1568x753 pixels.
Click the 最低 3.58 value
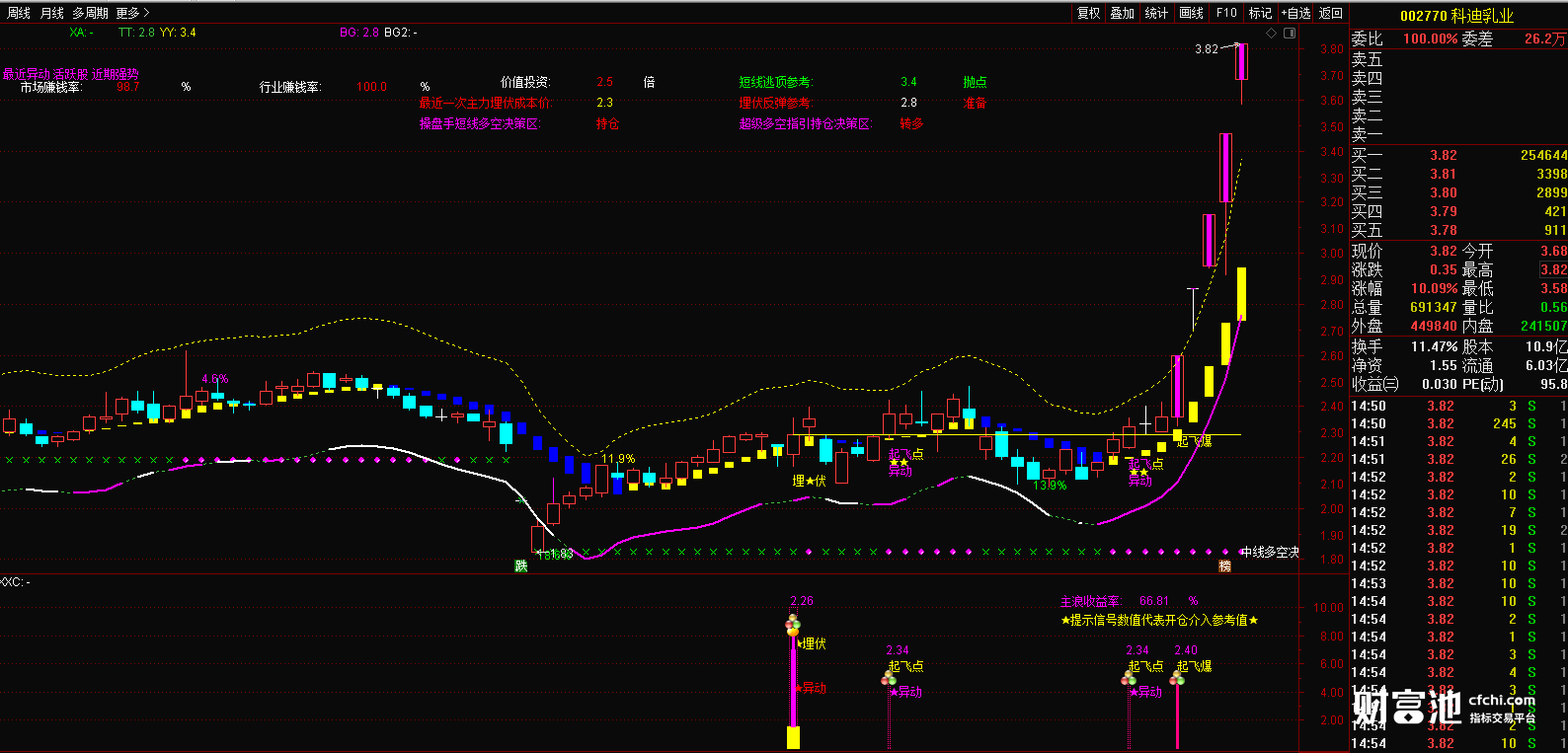coord(1554,288)
